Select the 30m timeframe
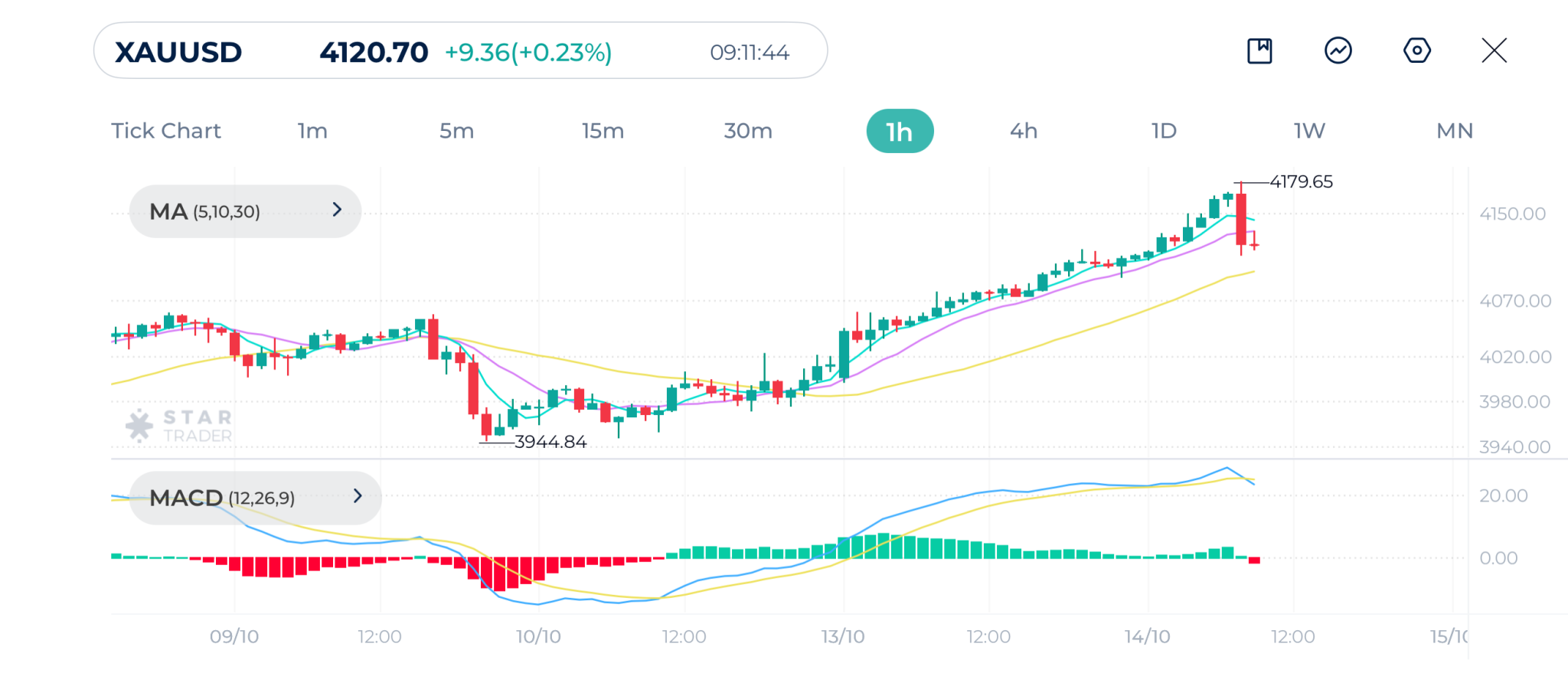The image size is (1568, 696). click(748, 131)
